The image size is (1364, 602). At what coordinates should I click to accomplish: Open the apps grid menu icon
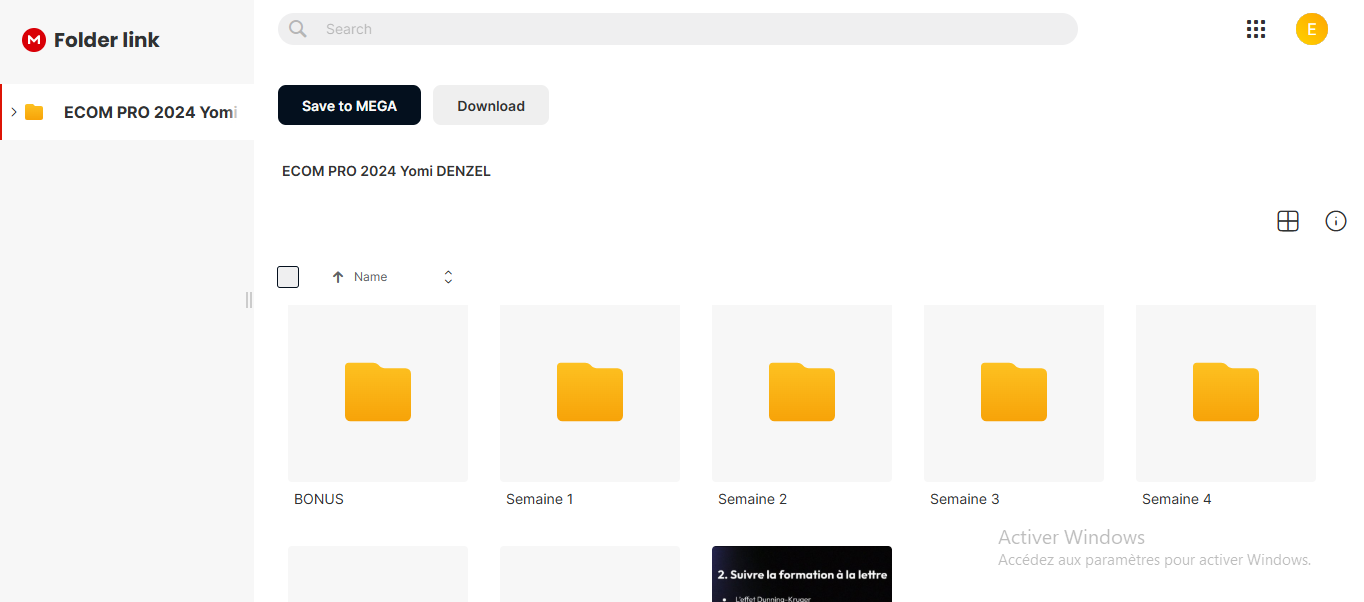click(1256, 29)
